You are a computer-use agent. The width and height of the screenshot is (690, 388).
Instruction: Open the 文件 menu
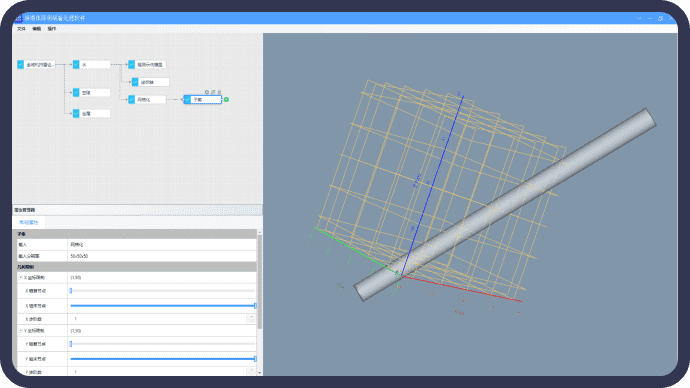pos(21,29)
